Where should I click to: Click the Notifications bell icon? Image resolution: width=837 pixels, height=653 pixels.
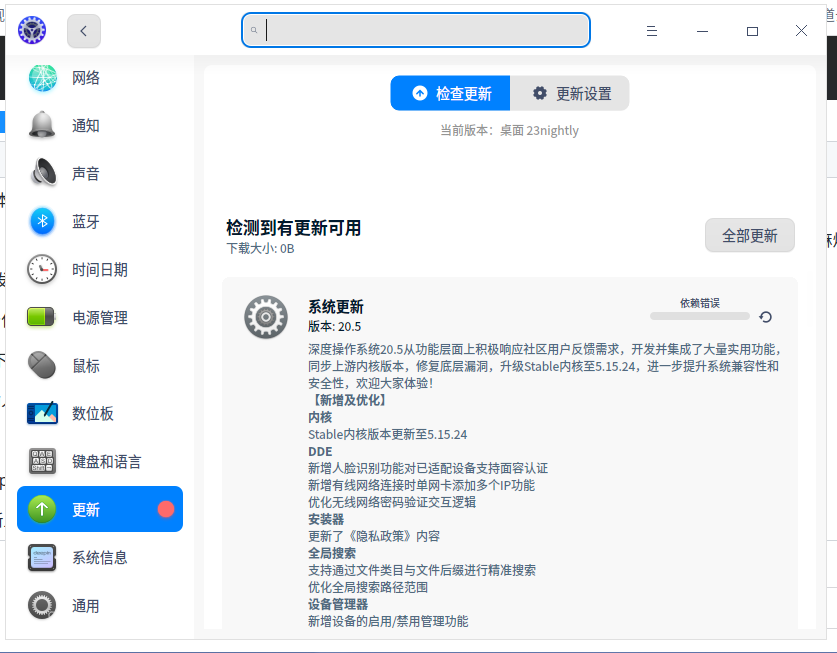click(x=41, y=125)
